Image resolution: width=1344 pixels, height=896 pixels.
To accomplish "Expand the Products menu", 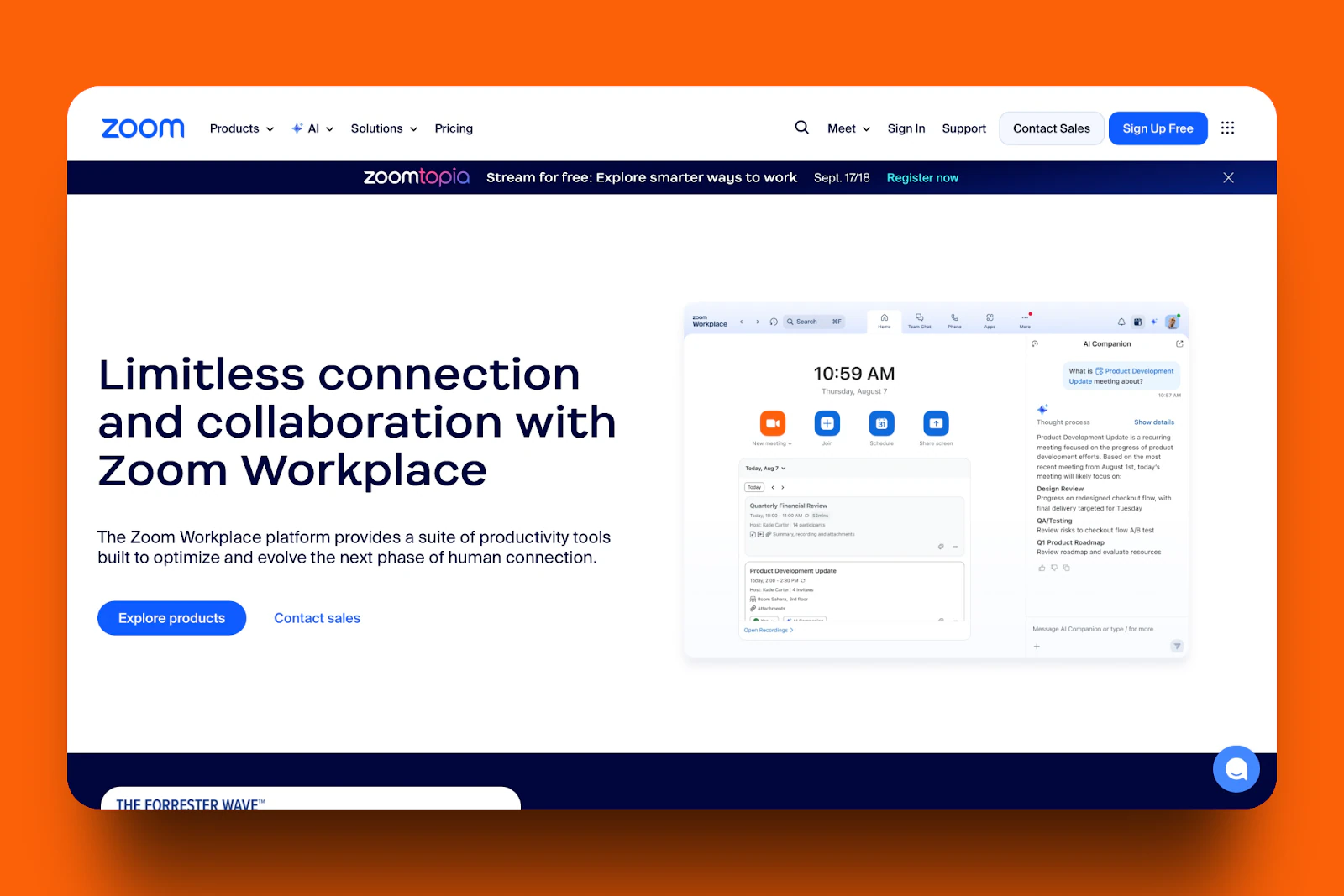I will 242,128.
